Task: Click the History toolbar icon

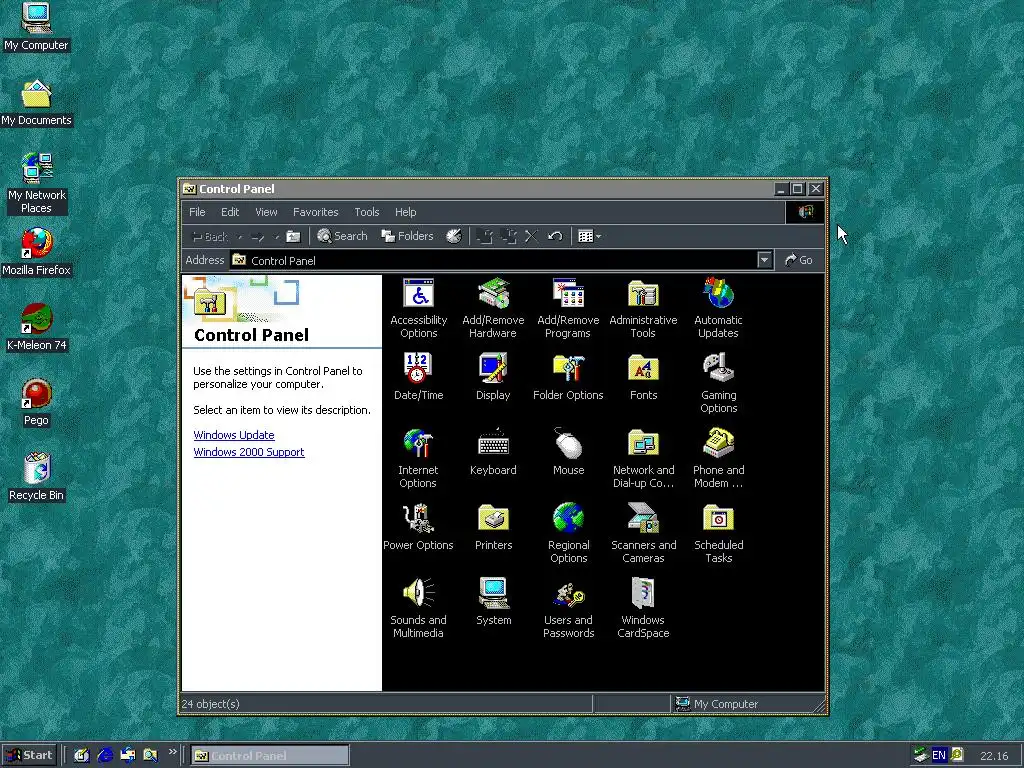Action: (x=453, y=236)
